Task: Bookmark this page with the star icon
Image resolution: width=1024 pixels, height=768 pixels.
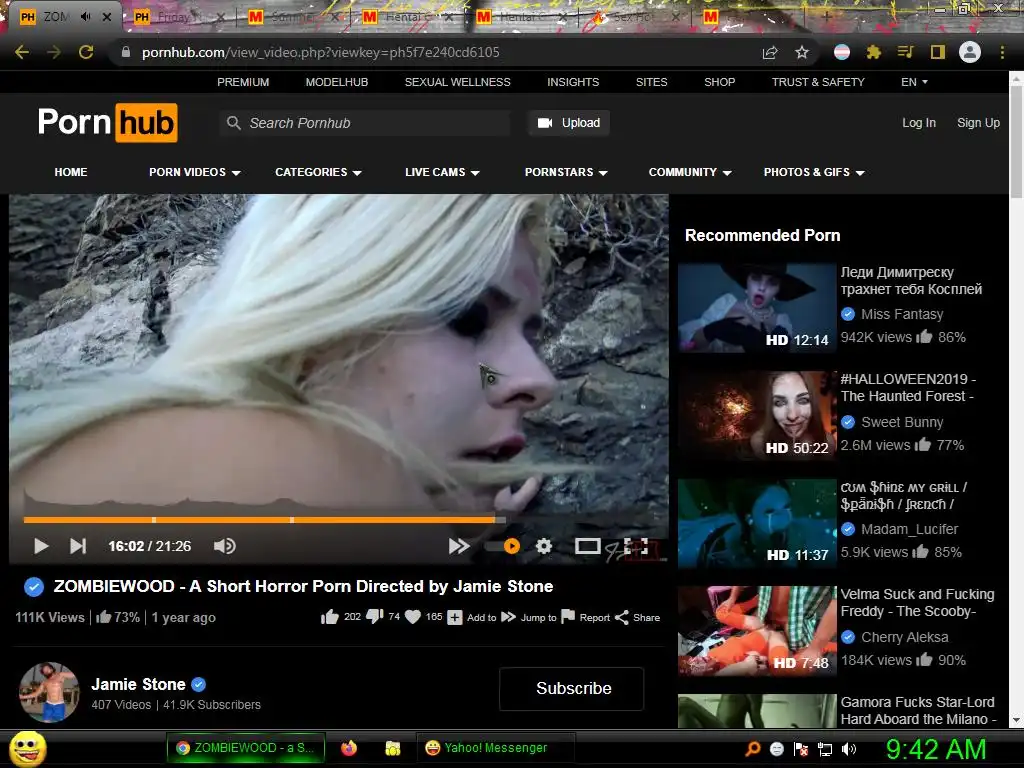Action: click(x=802, y=52)
